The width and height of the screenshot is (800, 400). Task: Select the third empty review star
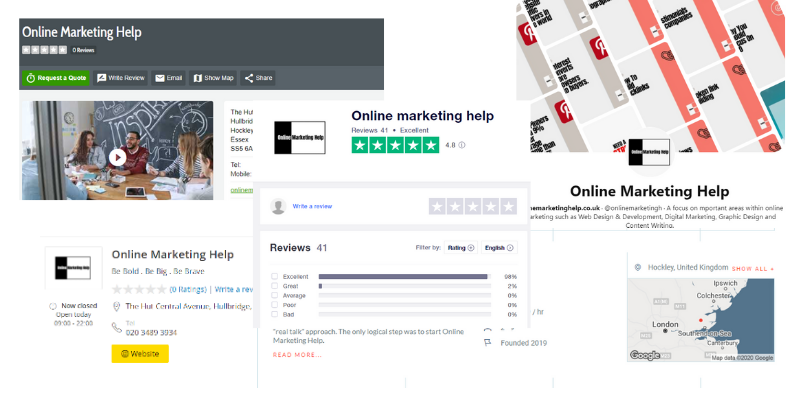(473, 207)
